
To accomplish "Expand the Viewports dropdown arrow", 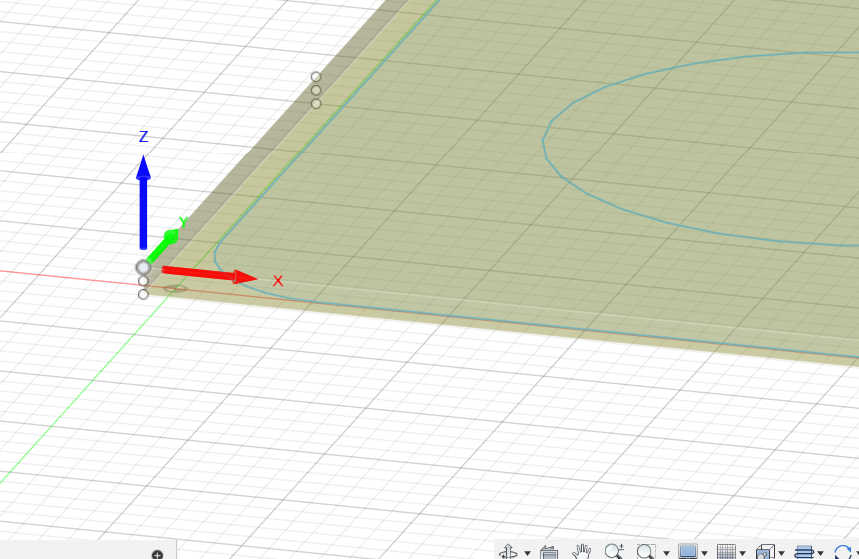I will (781, 553).
